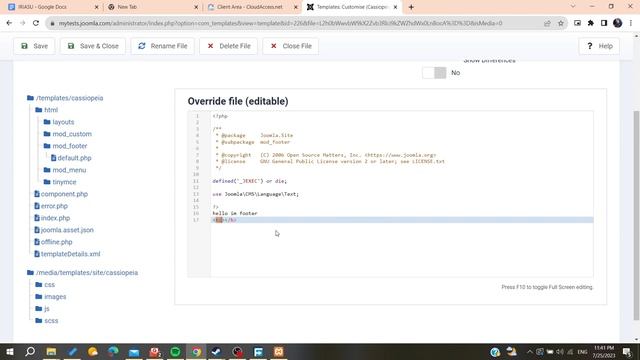Expand the images folder
640x360 pixels.
pyautogui.click(x=51, y=297)
